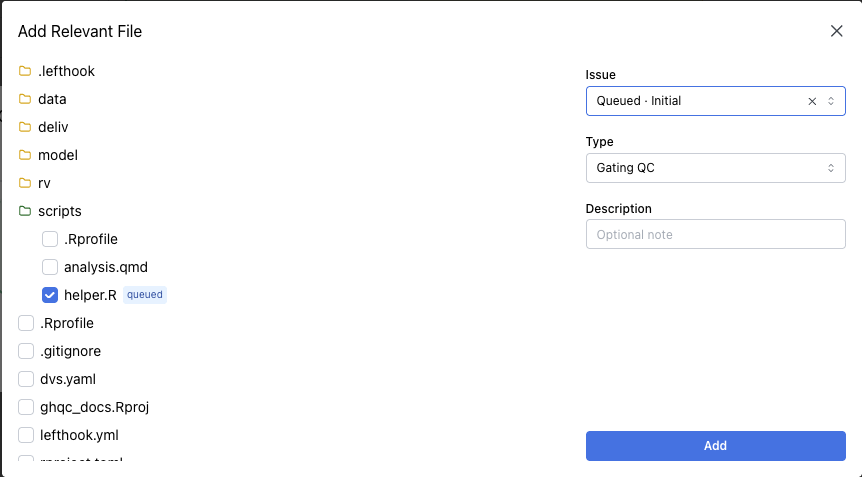Click the open scripts folder icon

point(25,211)
